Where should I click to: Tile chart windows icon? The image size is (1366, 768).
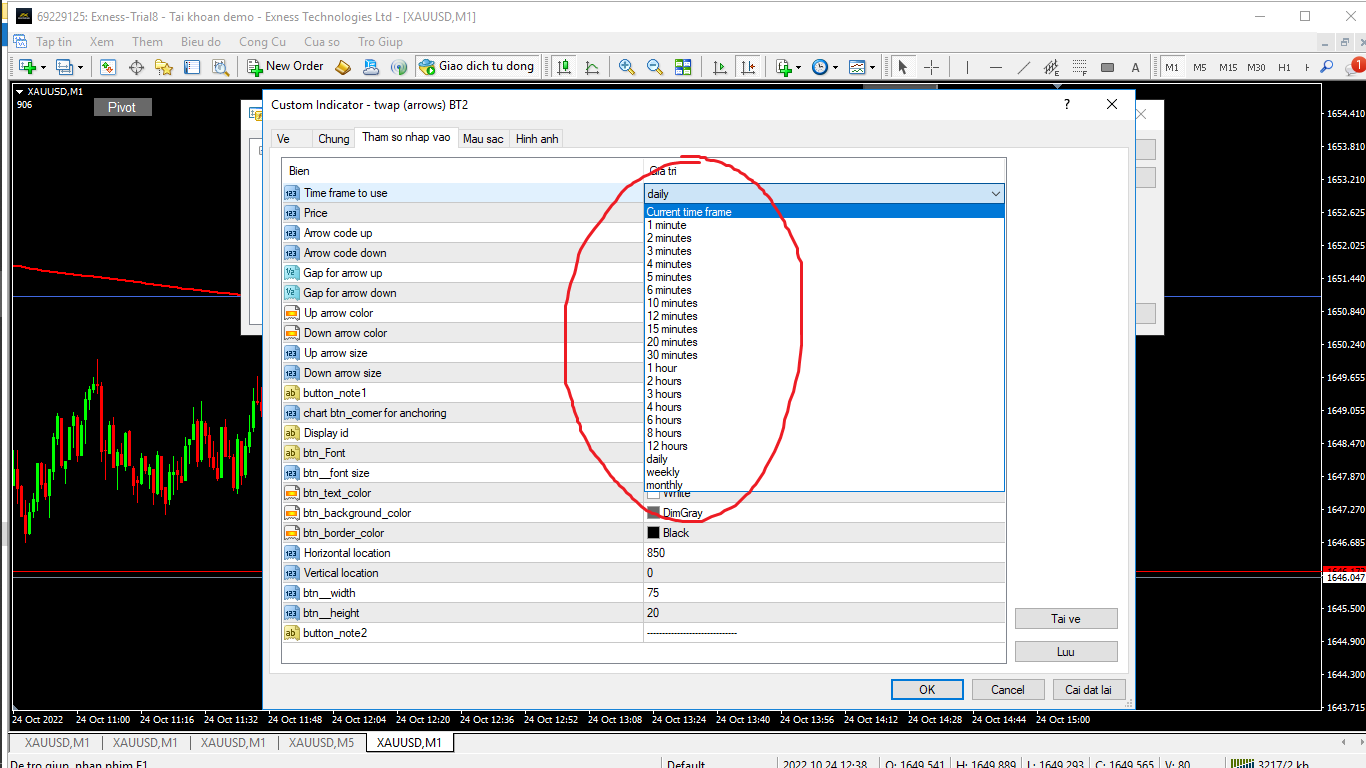683,67
